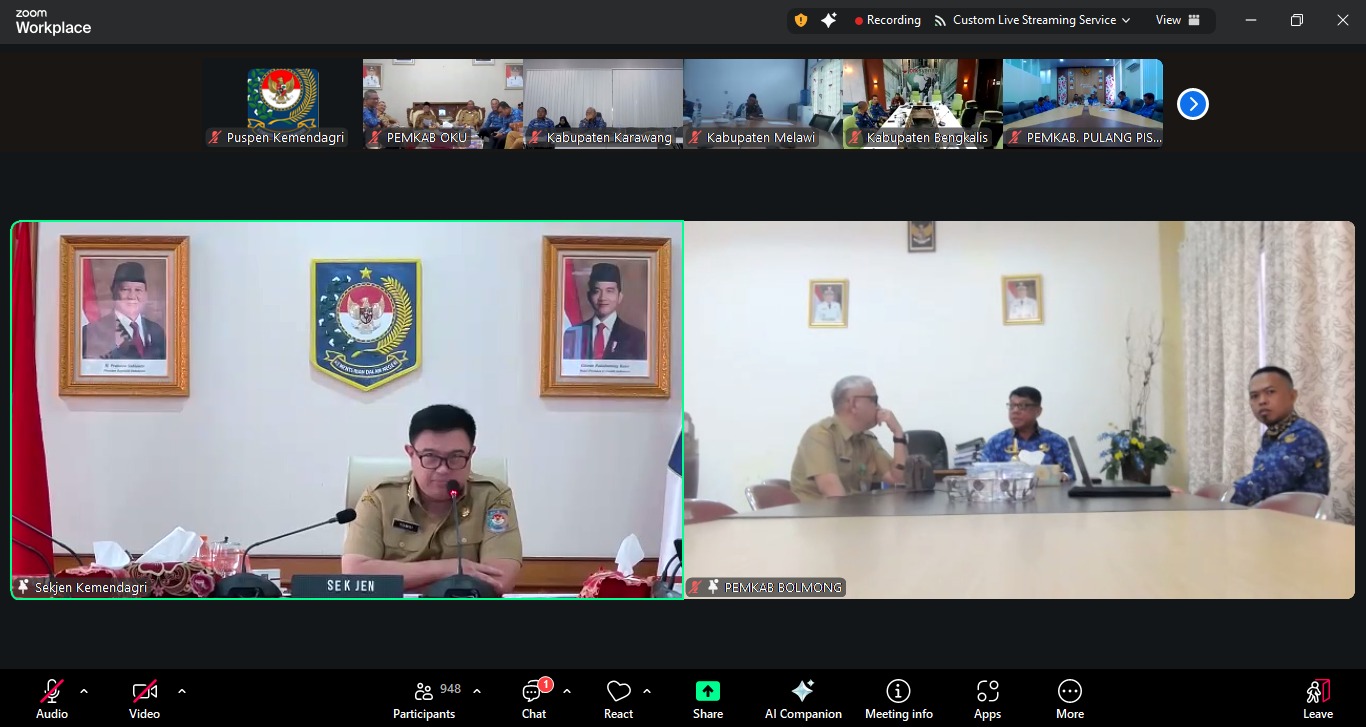Open the Custom Live Streaming Service dropdown
Screen dimensions: 1366x727
coord(1035,19)
